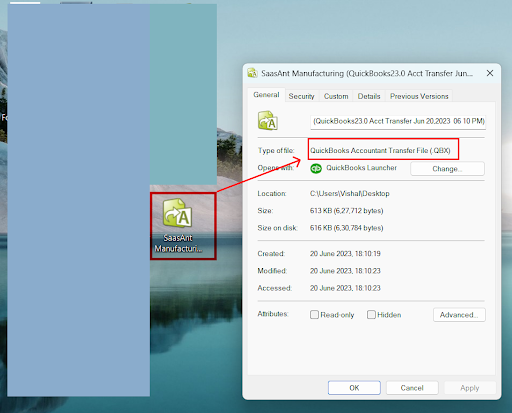This screenshot has width=512, height=413.
Task: Click the file name input field
Action: coord(398,121)
